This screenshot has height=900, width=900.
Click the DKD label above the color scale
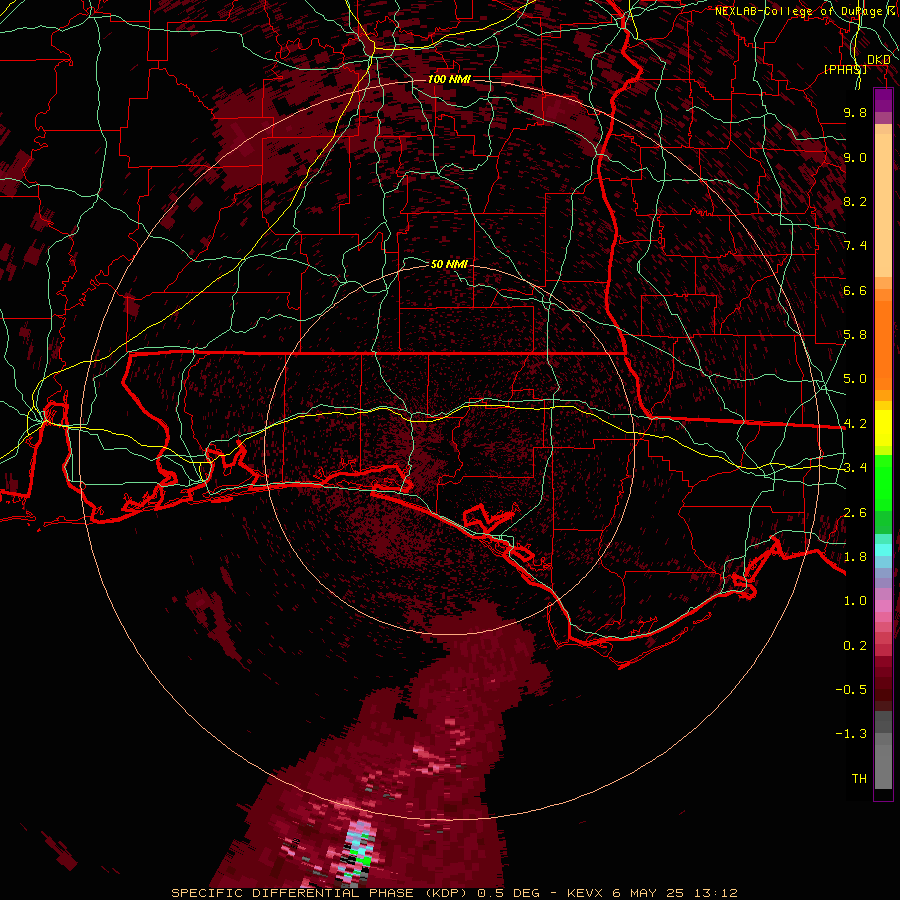coord(878,59)
